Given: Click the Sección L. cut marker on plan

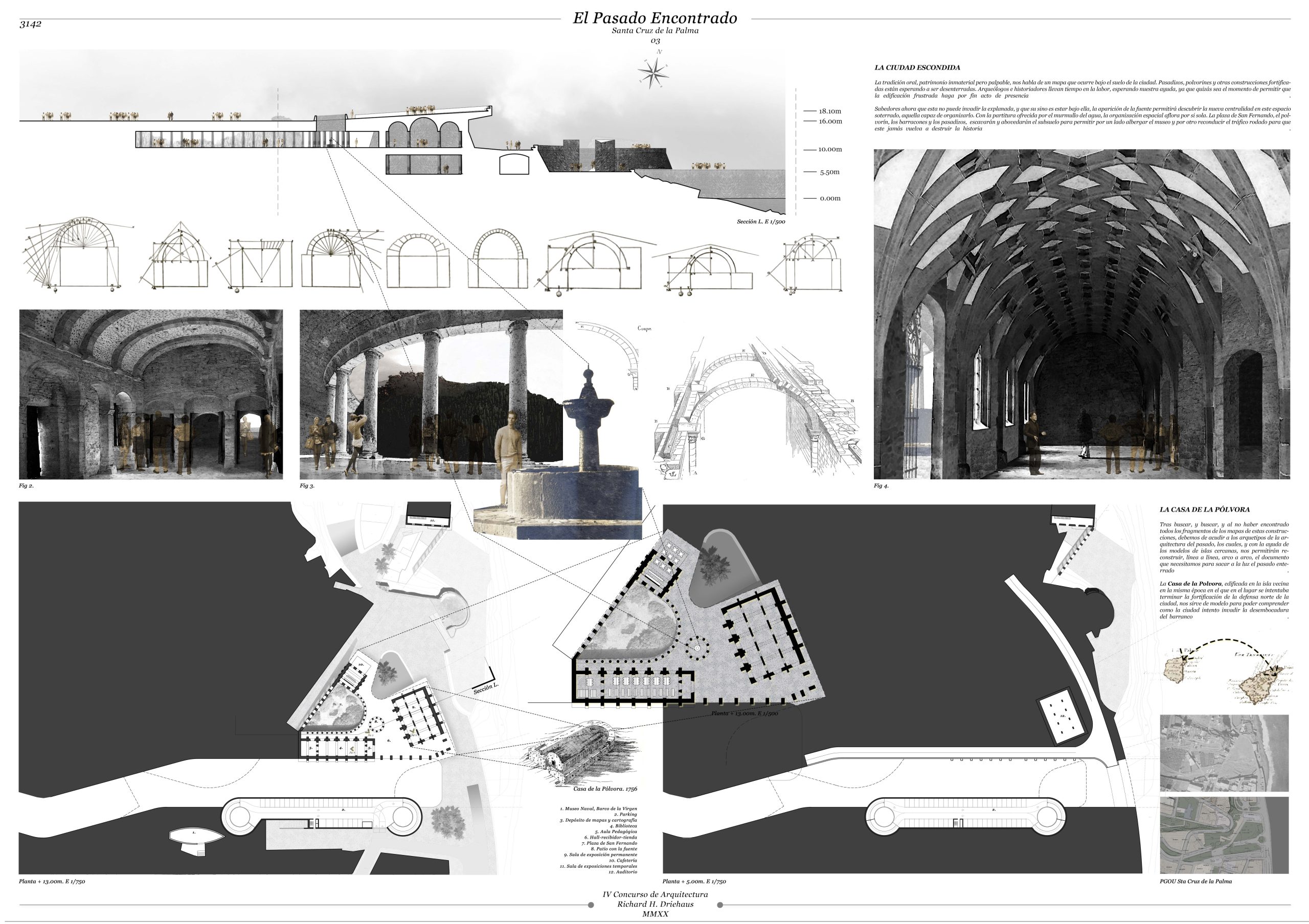Looking at the screenshot, I should point(485,687).
